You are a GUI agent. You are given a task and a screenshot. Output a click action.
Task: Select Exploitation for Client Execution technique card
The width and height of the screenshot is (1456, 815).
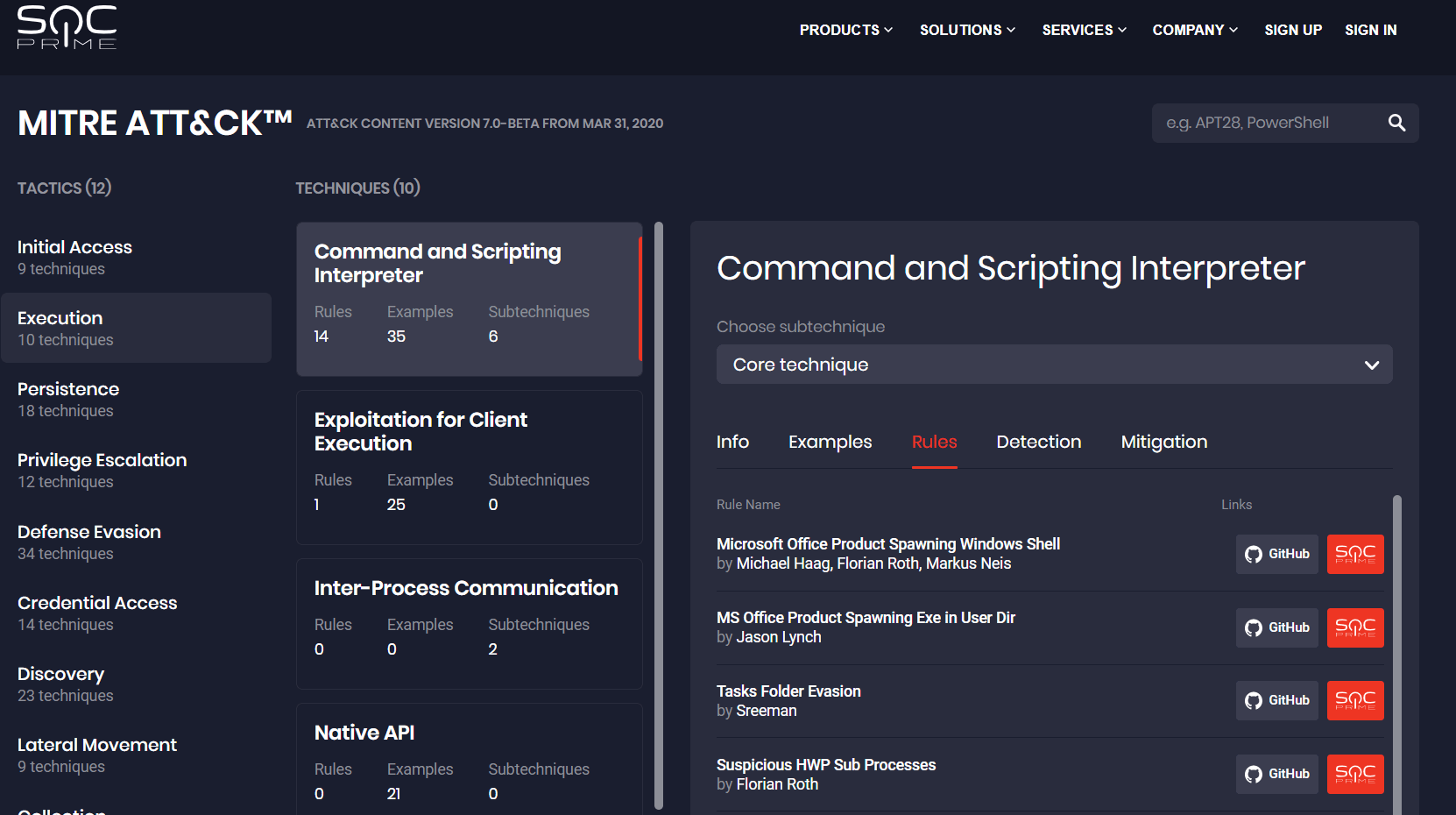pos(469,467)
